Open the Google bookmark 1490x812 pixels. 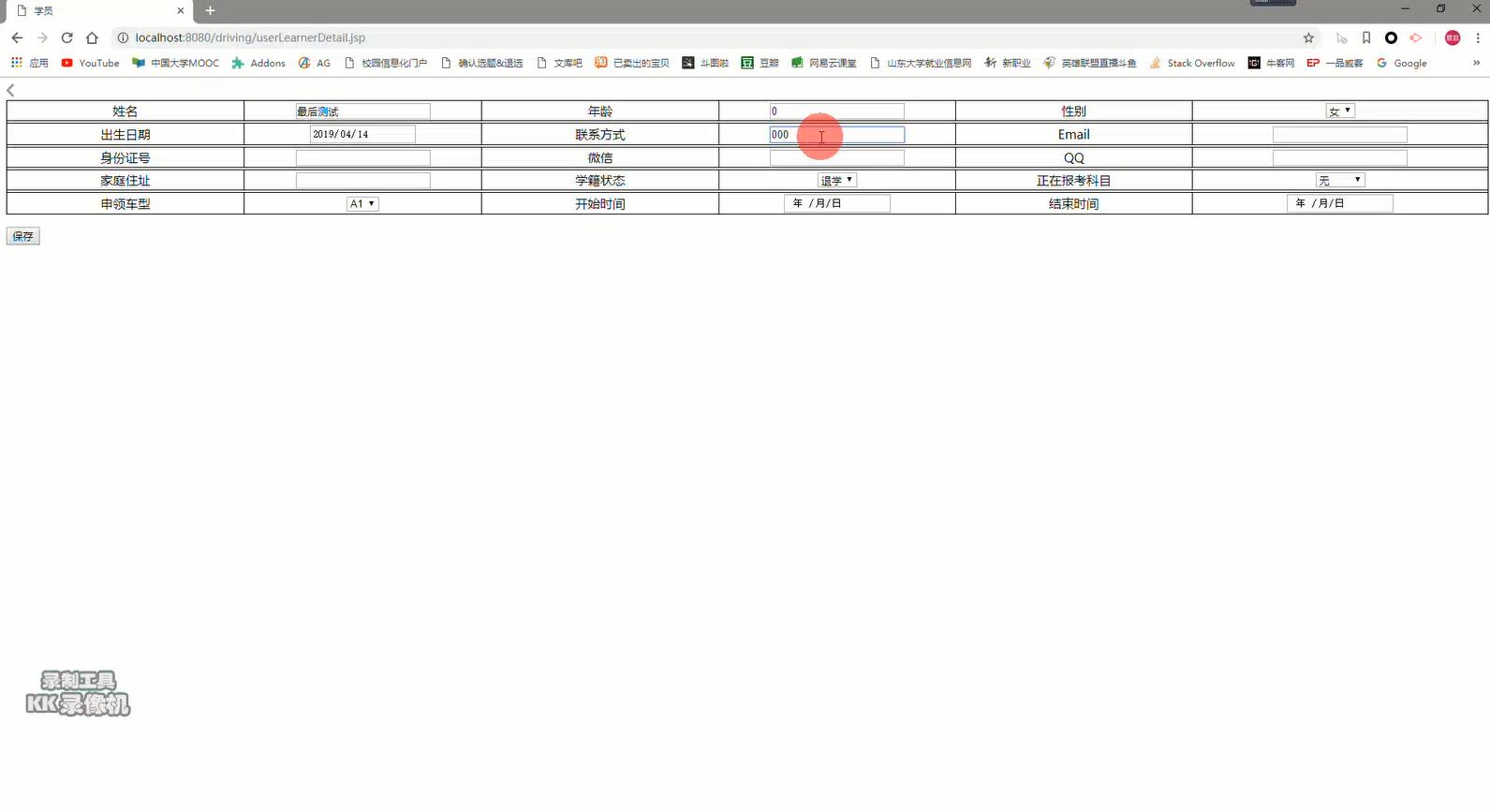[x=1401, y=63]
